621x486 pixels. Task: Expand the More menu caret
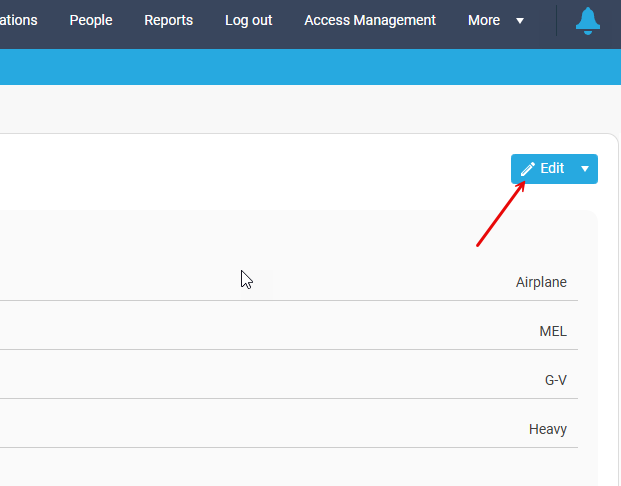click(519, 21)
